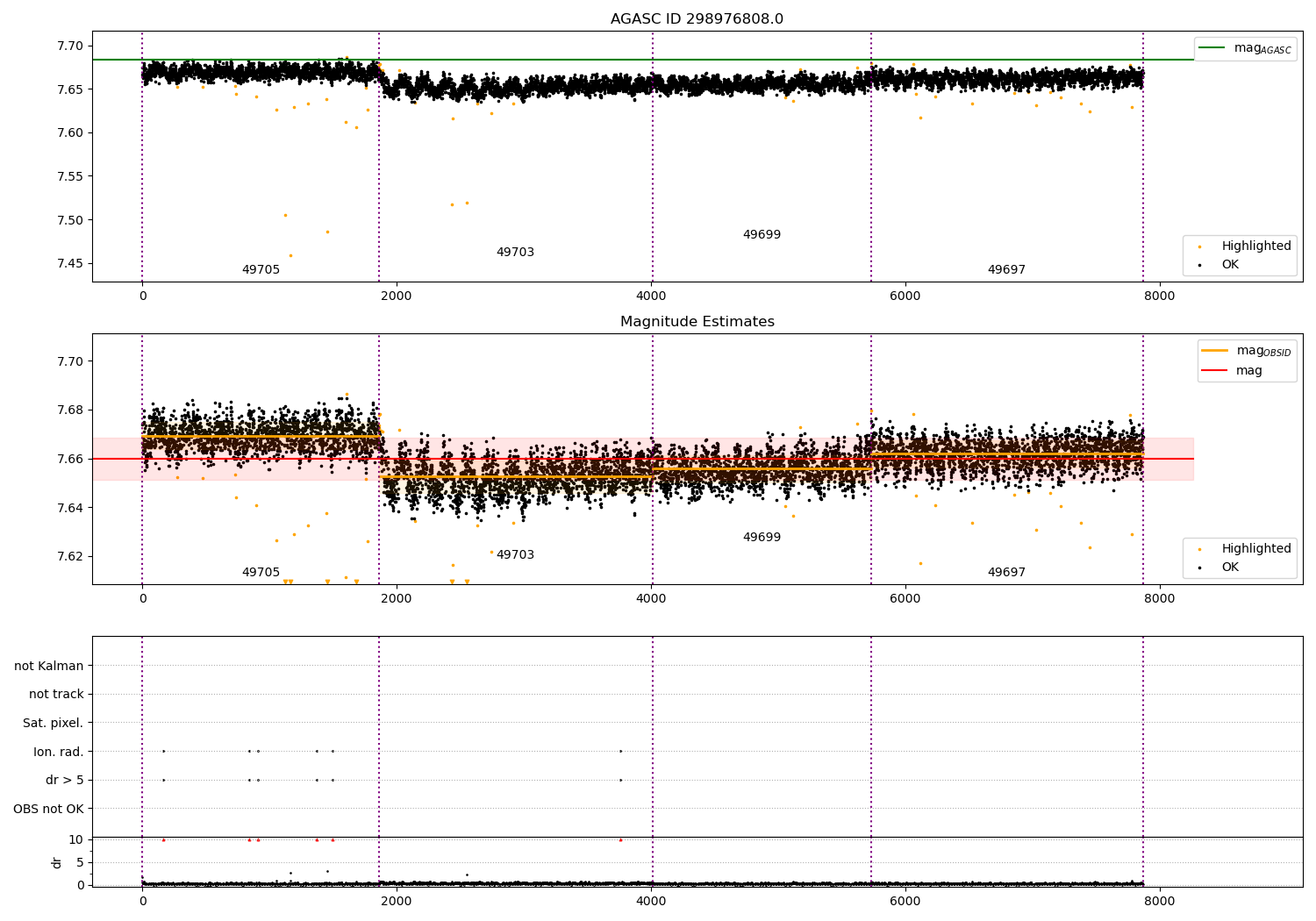Click y-tick 7.45 on AGASC plot
The image size is (1316, 921).
tap(71, 263)
